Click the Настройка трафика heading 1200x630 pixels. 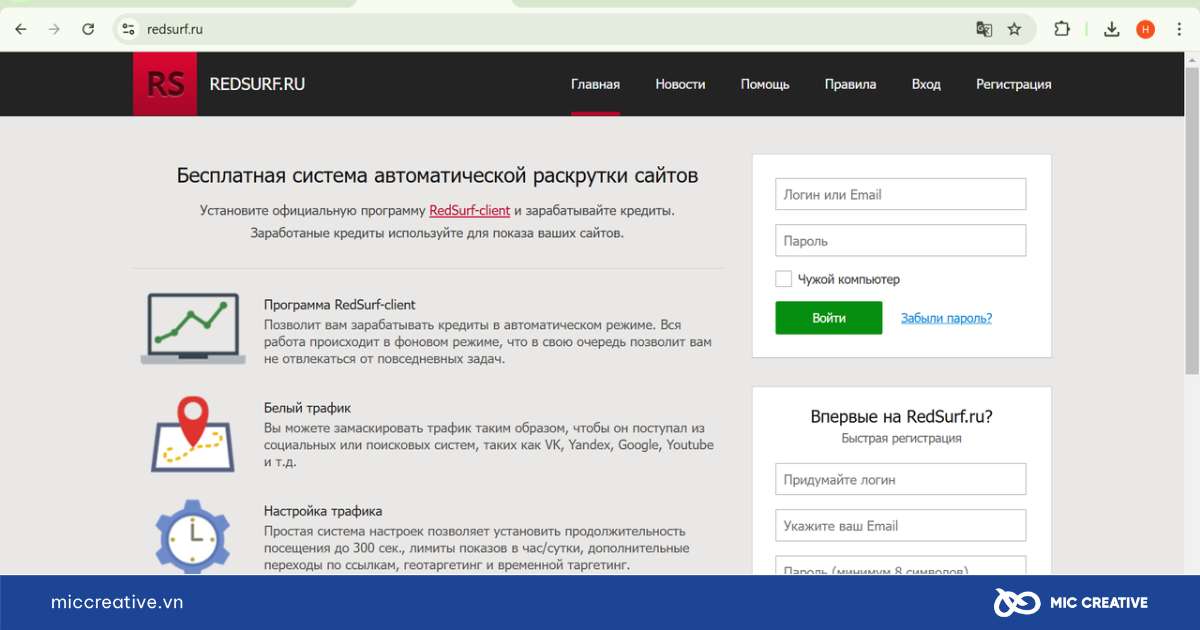tap(323, 511)
